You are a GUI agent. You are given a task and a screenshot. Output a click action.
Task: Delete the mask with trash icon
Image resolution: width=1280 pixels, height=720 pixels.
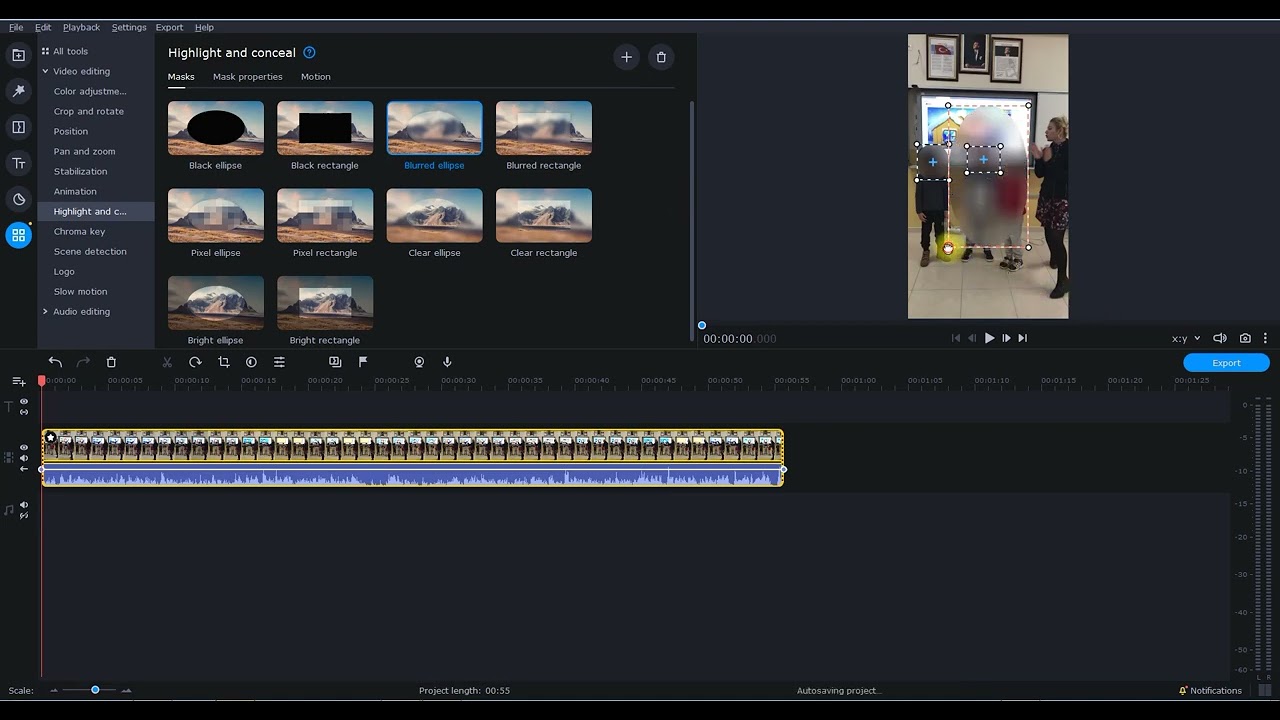point(661,57)
